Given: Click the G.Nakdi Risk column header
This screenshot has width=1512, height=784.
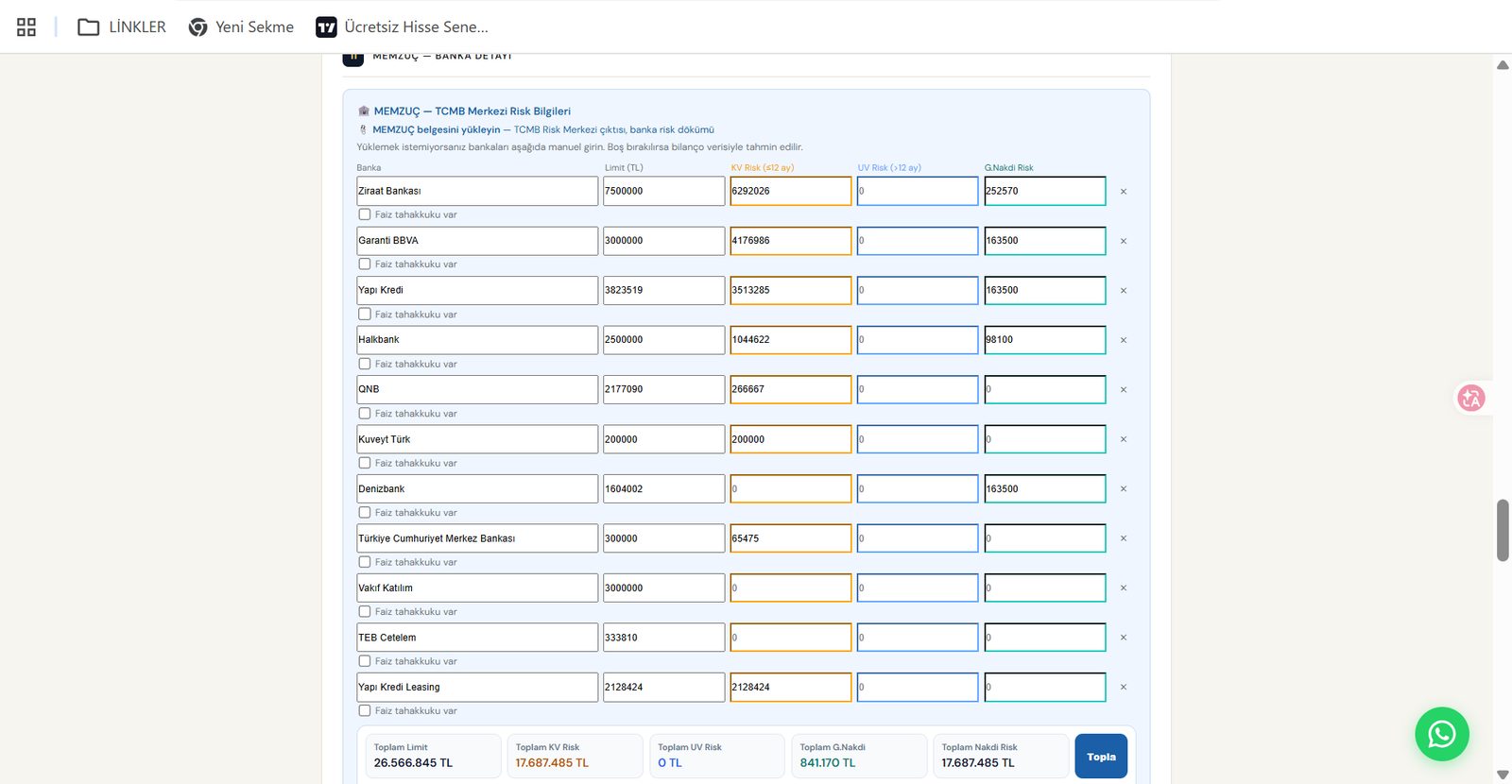Looking at the screenshot, I should click(x=1009, y=168).
